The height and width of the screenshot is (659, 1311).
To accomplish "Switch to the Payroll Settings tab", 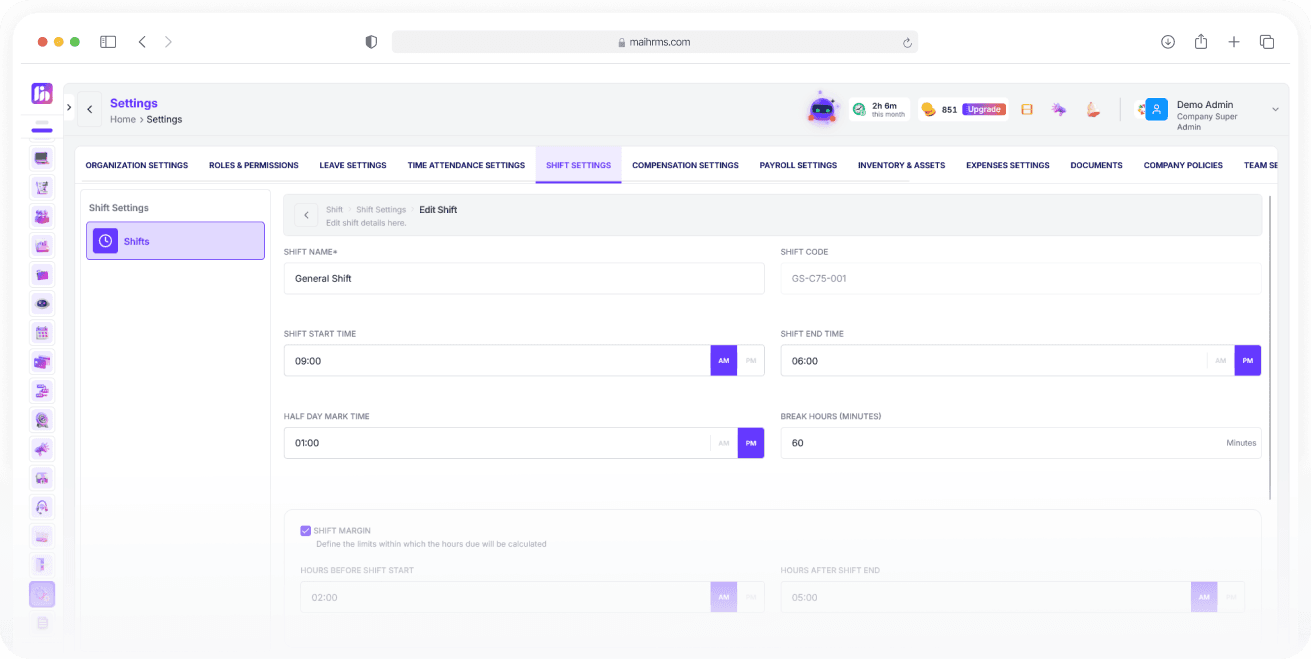I will [798, 165].
